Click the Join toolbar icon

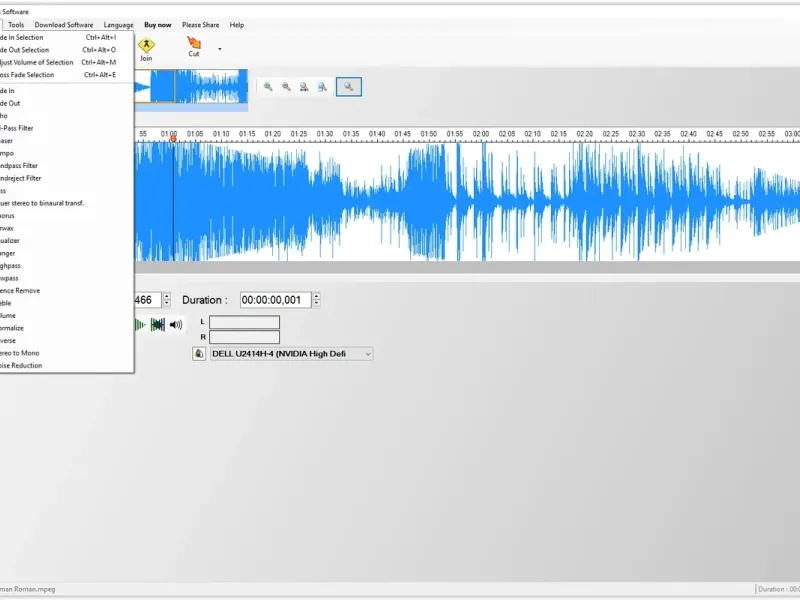click(146, 49)
